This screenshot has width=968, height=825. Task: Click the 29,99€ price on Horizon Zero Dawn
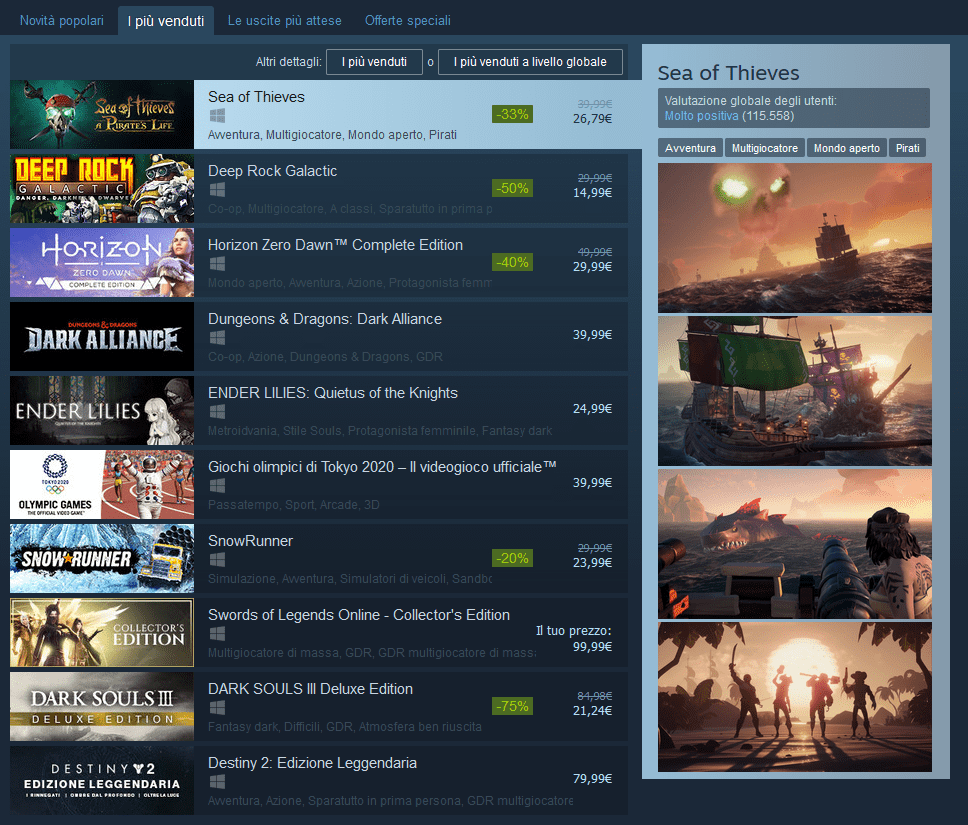[x=592, y=267]
